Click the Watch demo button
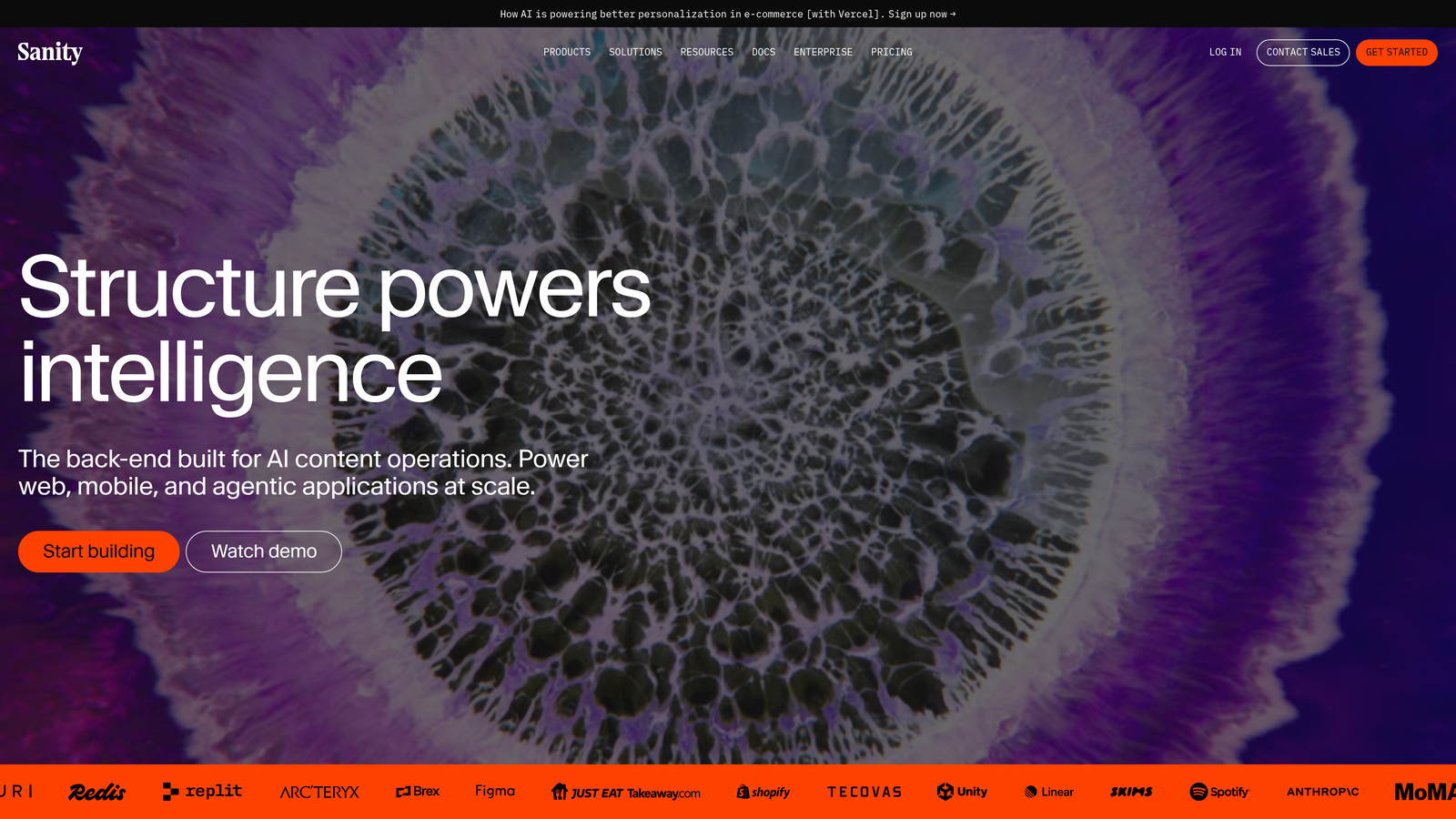 point(264,551)
